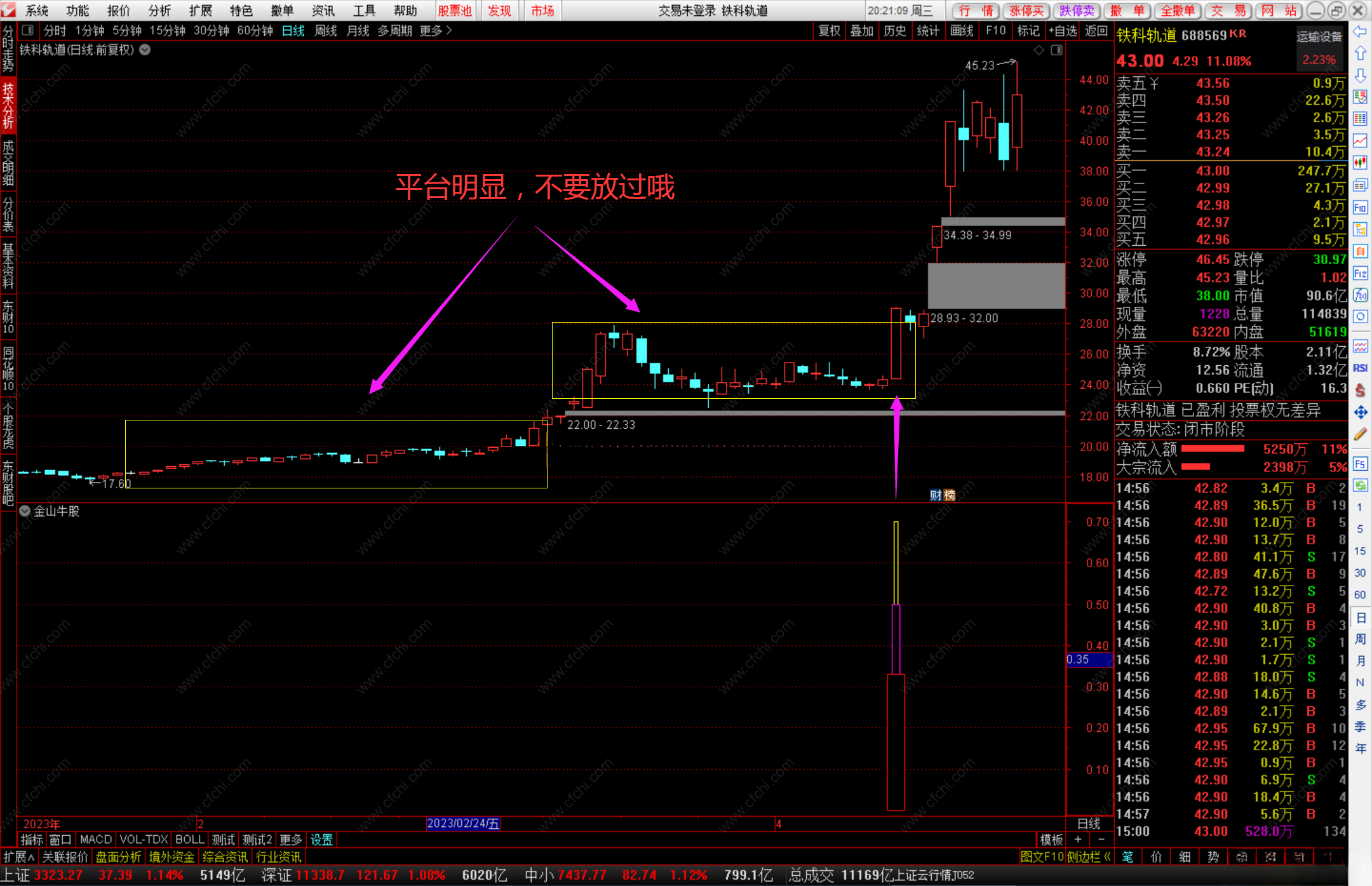This screenshot has height=886, width=1372.
Task: Click the 2023/02/24 date marker on timeline
Action: (x=463, y=824)
